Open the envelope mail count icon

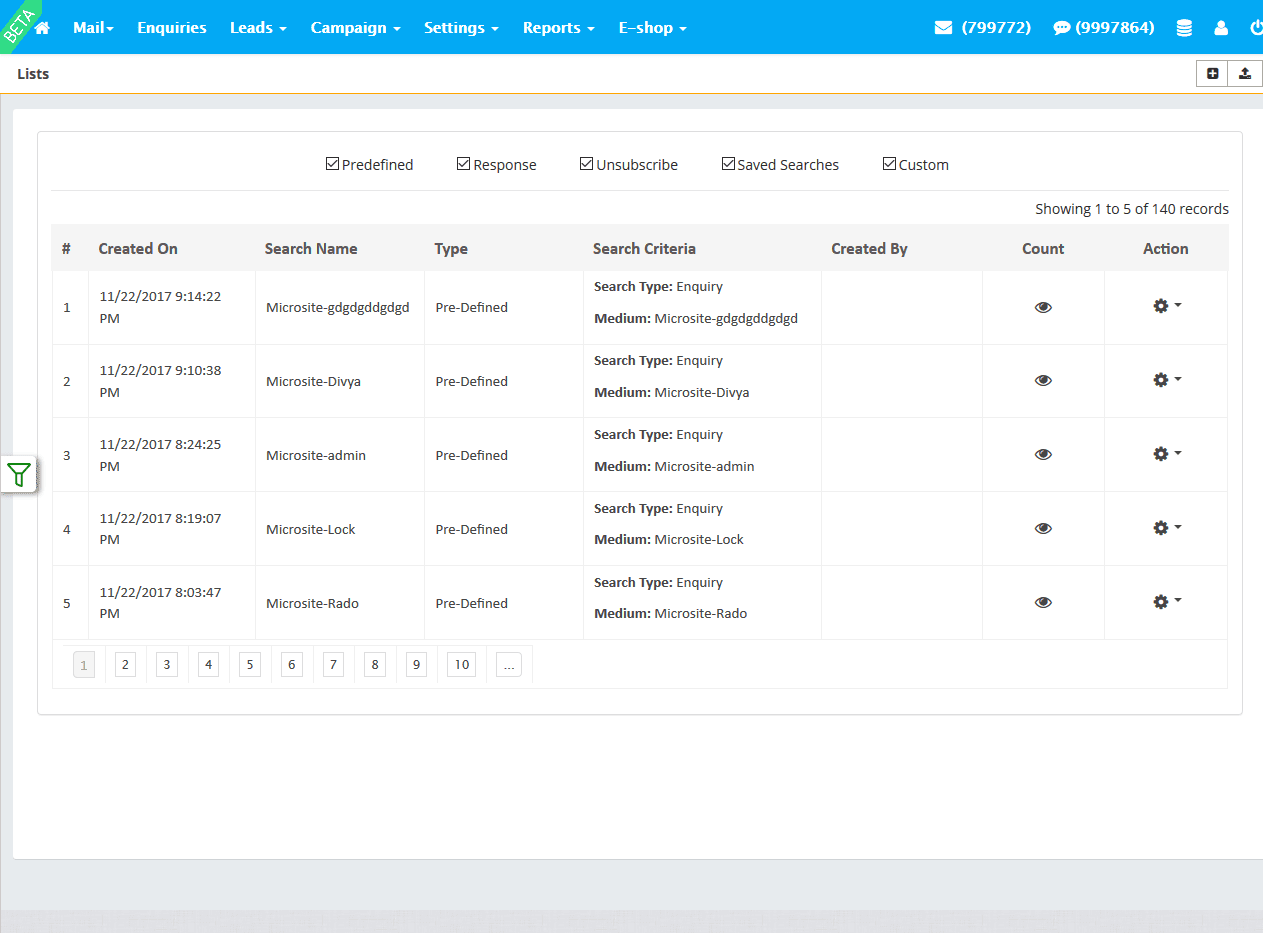click(x=943, y=28)
